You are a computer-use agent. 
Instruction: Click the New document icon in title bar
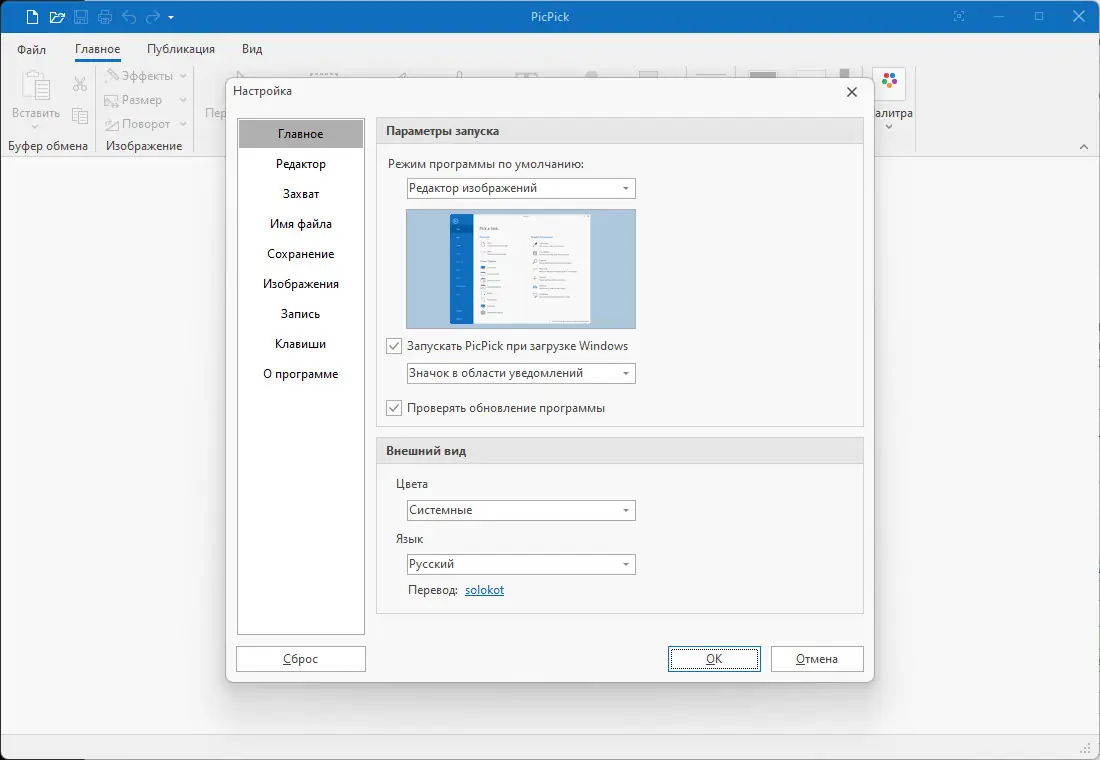tap(32, 16)
